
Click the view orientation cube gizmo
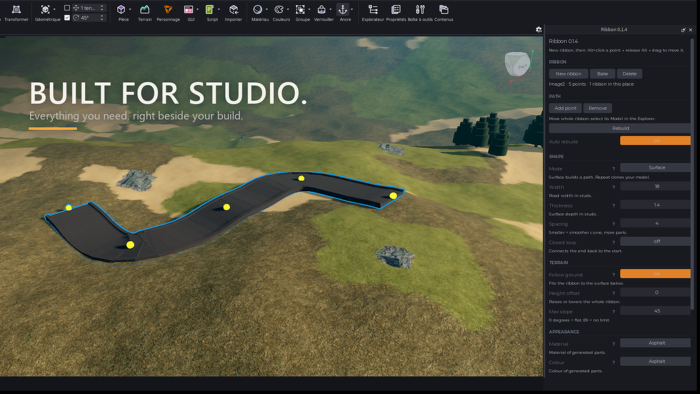click(517, 64)
